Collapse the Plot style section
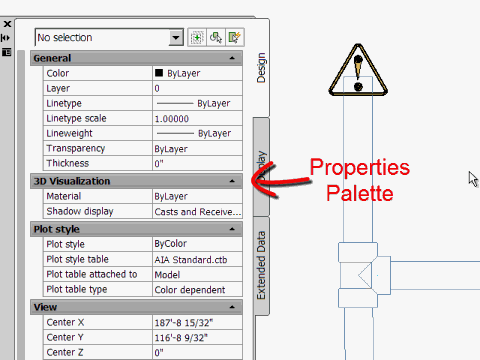This screenshot has height=360, width=480. [x=232, y=229]
